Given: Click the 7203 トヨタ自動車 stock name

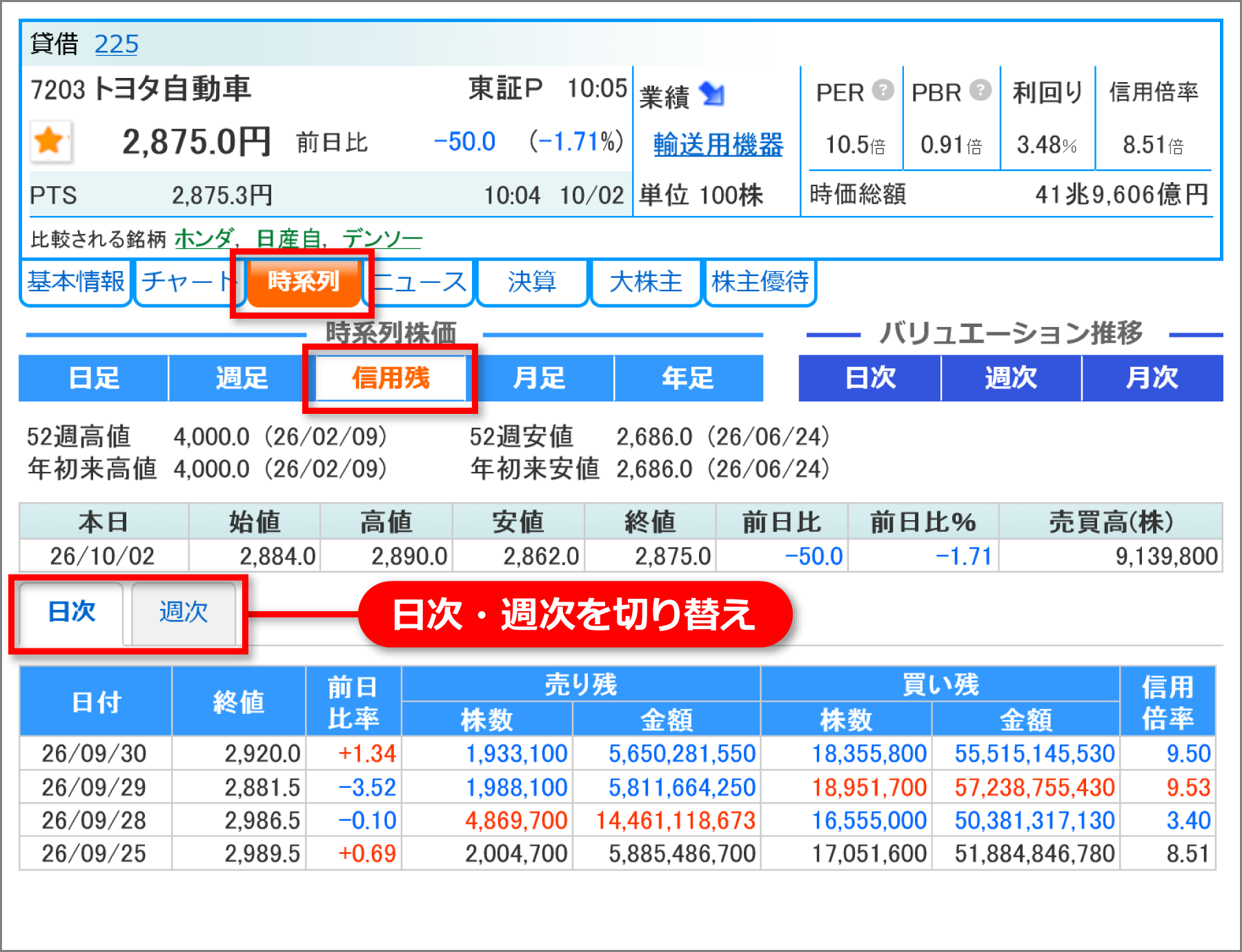Looking at the screenshot, I should tap(141, 89).
